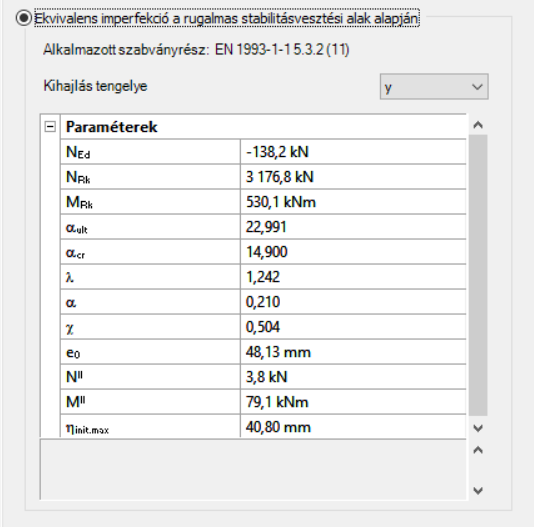
Task: Click the description box scroll up arrow
Action: tap(478, 450)
